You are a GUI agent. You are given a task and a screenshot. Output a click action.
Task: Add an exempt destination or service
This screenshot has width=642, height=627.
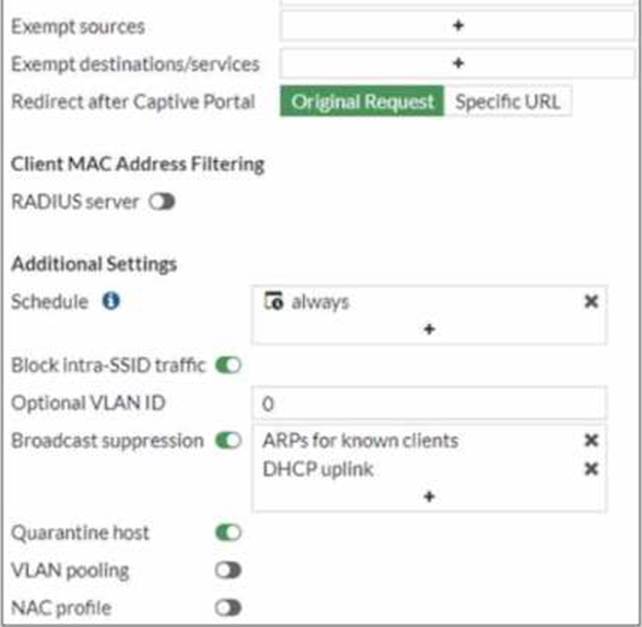(x=458, y=63)
